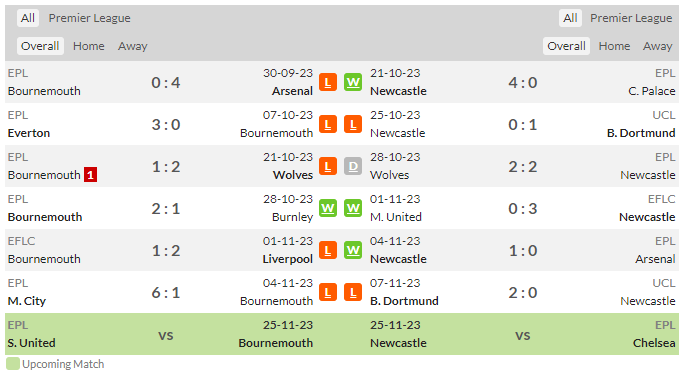Switch right panel to Away matches
The width and height of the screenshot is (682, 388).
click(657, 46)
